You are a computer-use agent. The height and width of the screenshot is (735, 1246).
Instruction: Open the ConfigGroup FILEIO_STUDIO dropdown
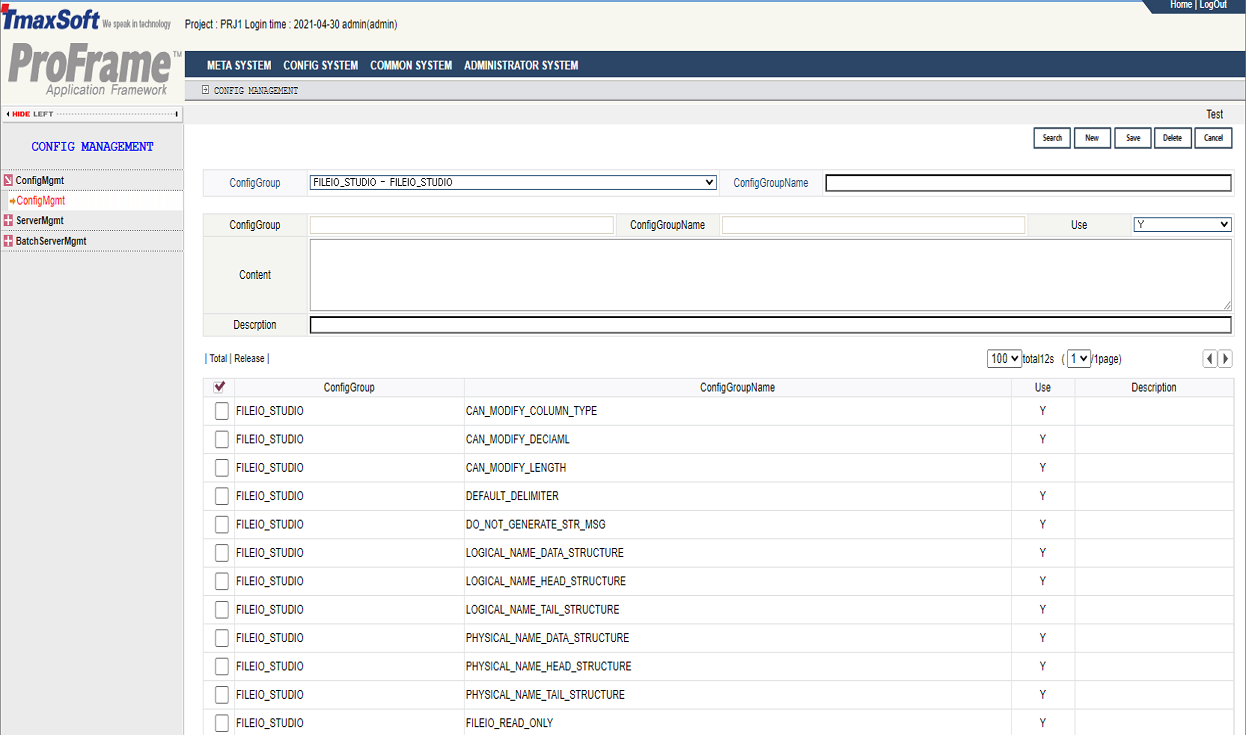point(513,183)
